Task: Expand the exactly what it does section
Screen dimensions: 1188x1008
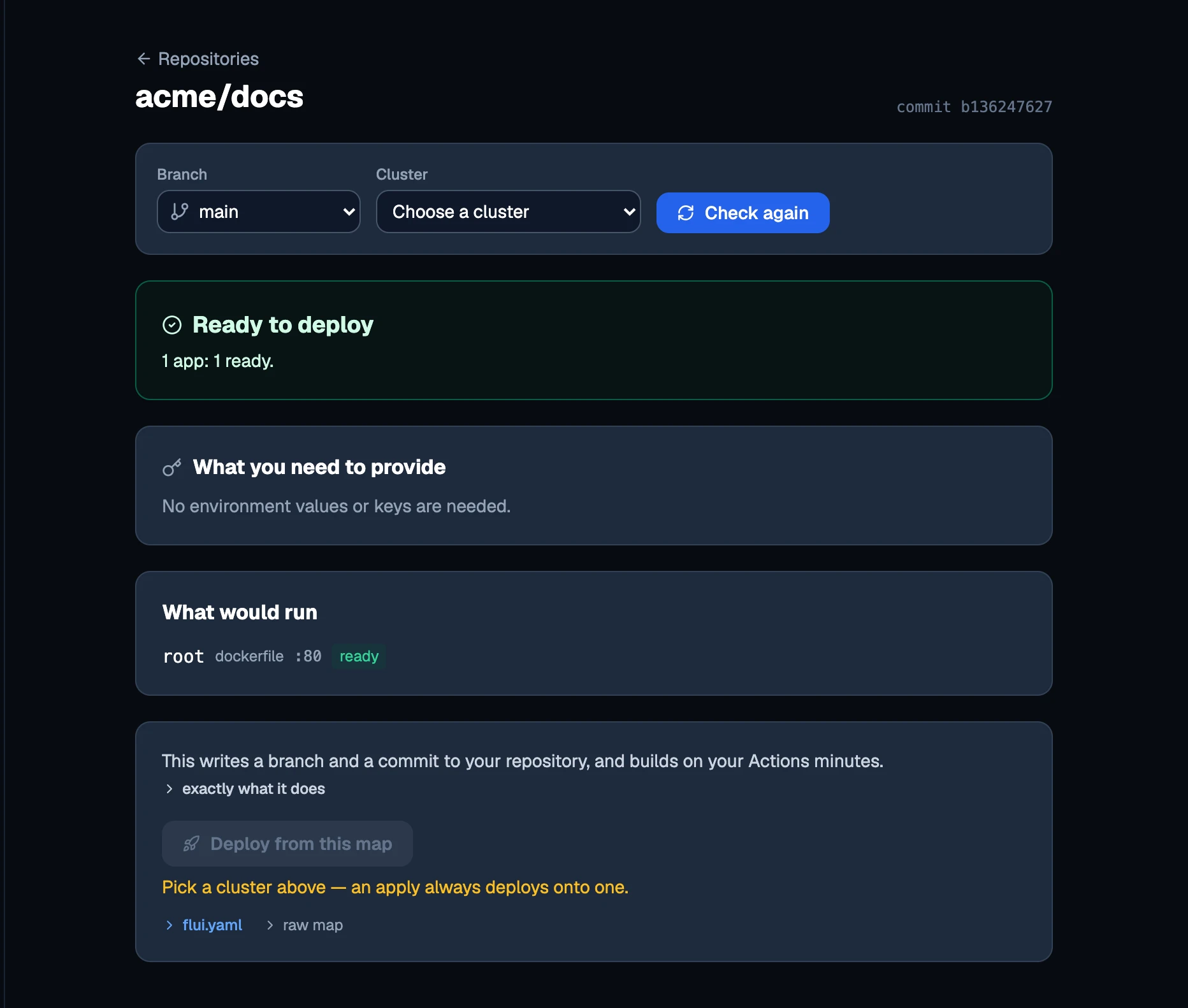Action: pos(253,789)
